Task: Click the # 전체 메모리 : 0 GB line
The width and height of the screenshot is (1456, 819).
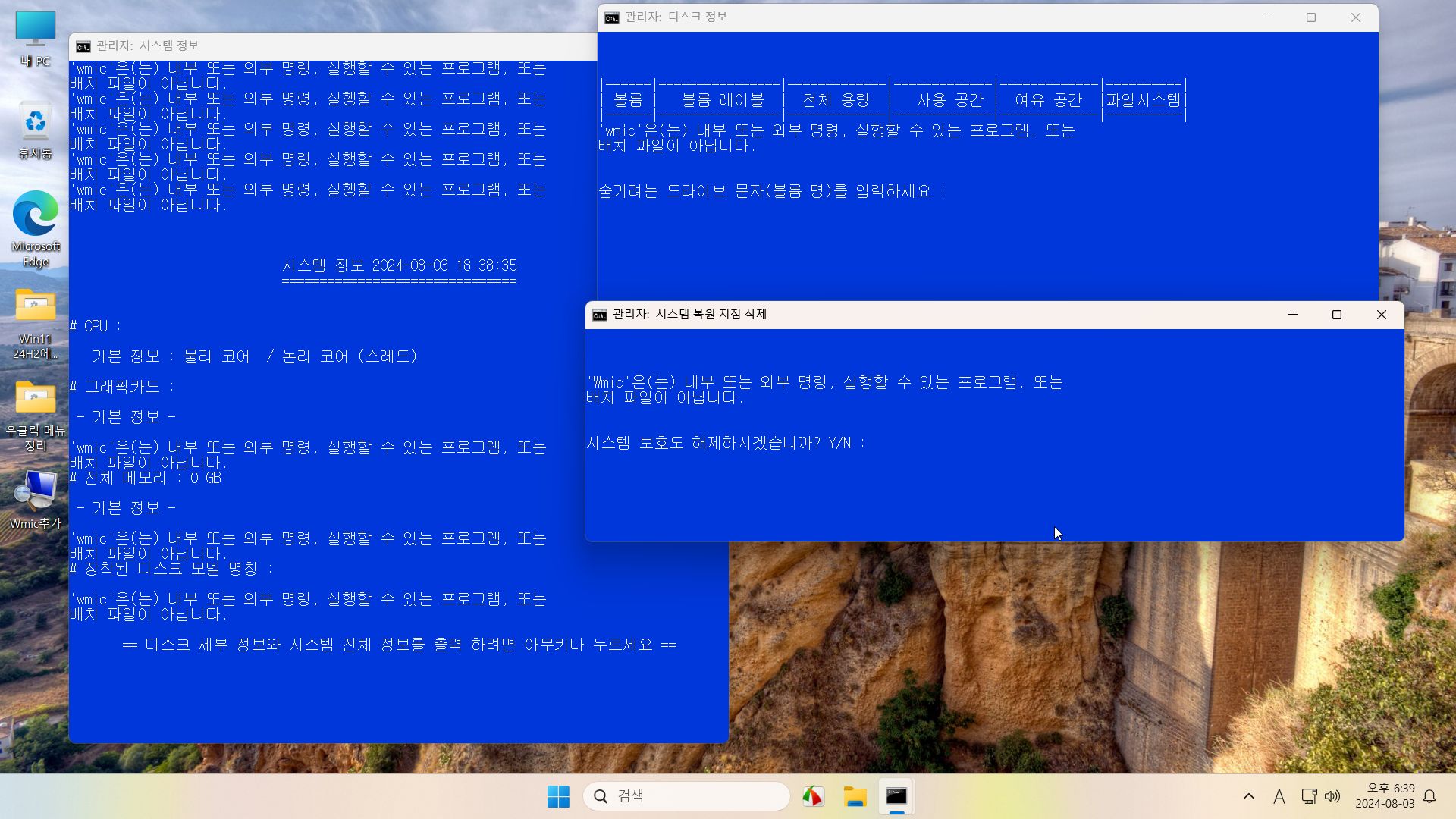Action: point(146,478)
